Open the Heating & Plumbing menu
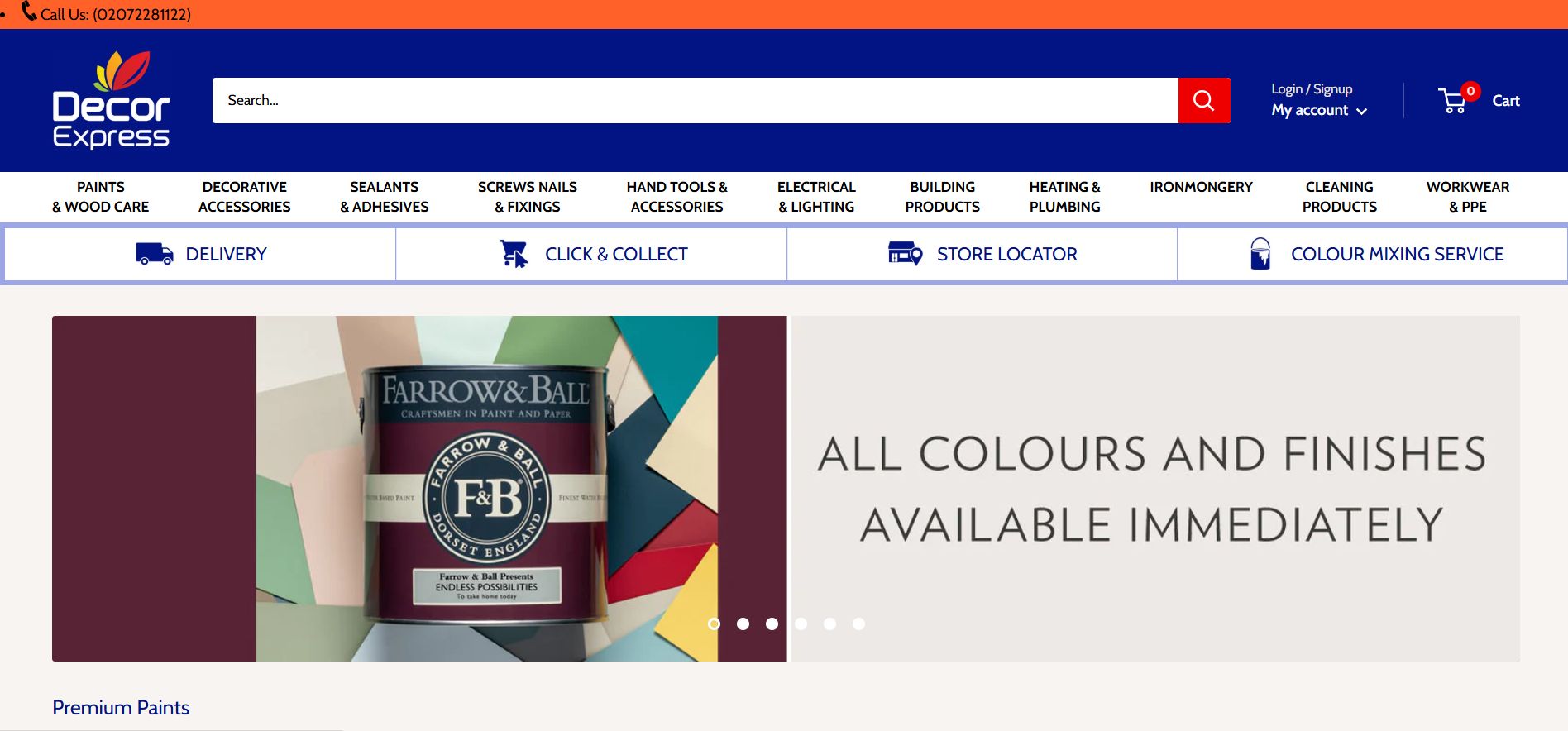 (x=1064, y=197)
